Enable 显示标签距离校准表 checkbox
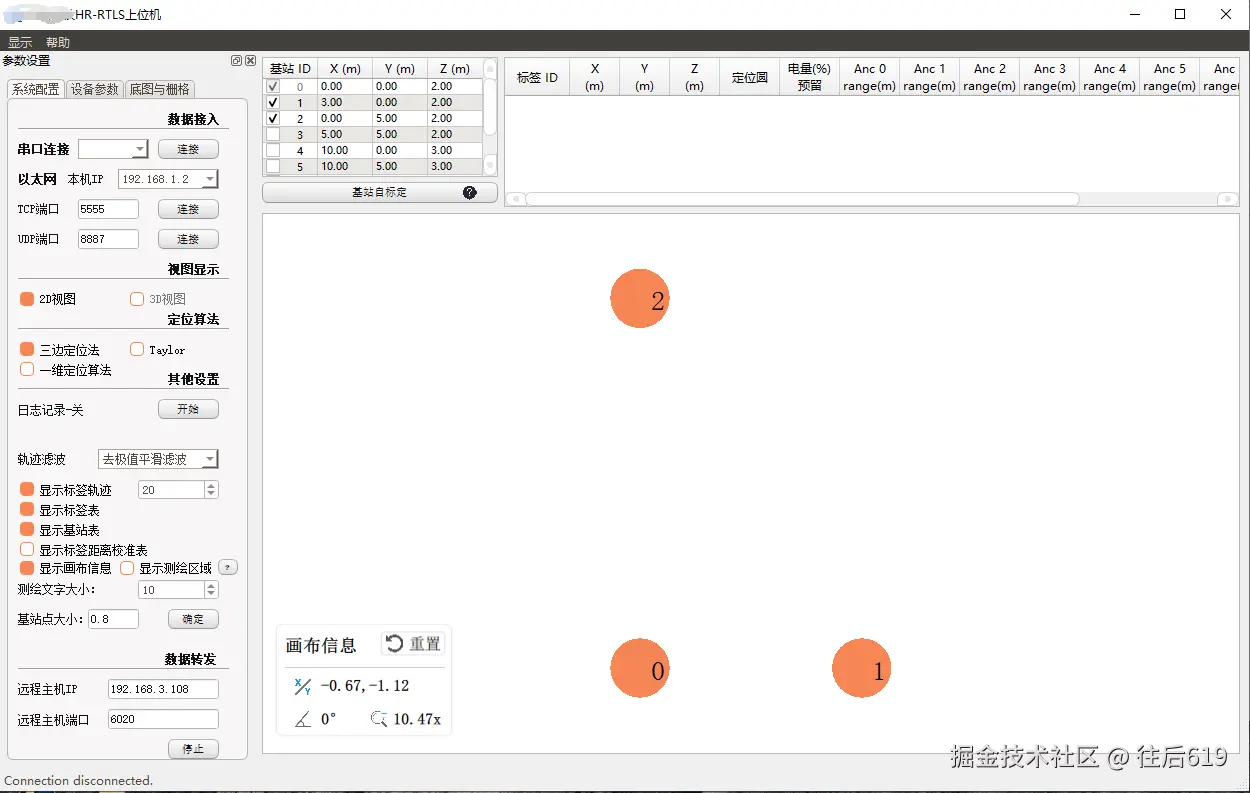 [x=27, y=549]
